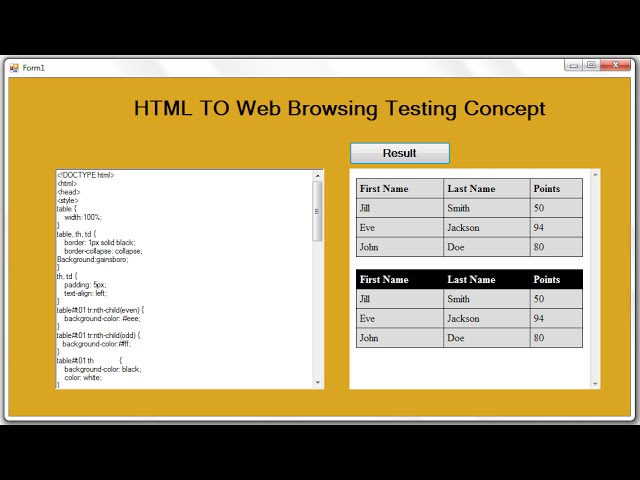This screenshot has height=480, width=640.
Task: Click inside the HTML code text box
Action: pyautogui.click(x=180, y=280)
